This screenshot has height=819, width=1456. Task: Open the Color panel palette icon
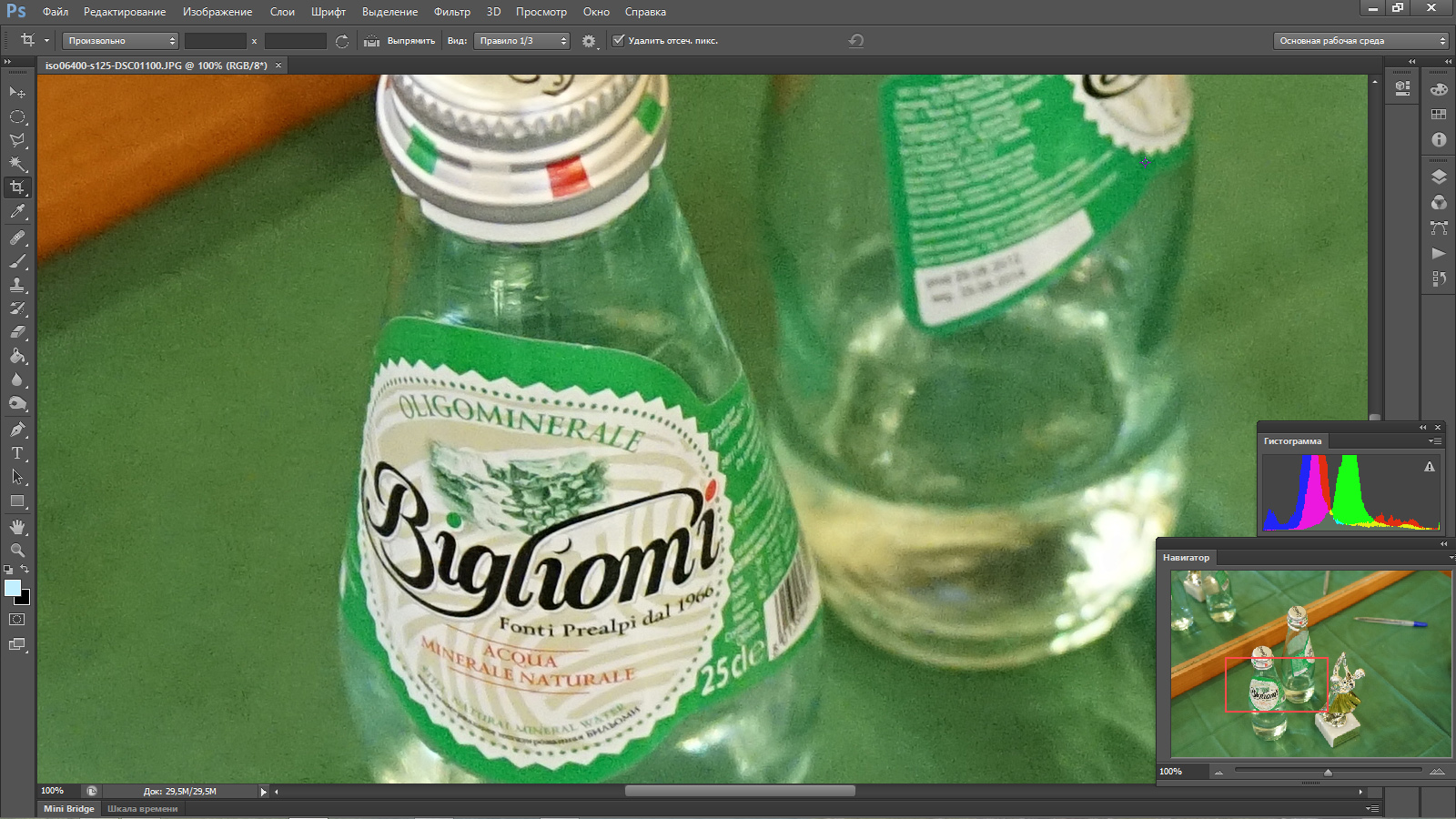coord(1439,89)
